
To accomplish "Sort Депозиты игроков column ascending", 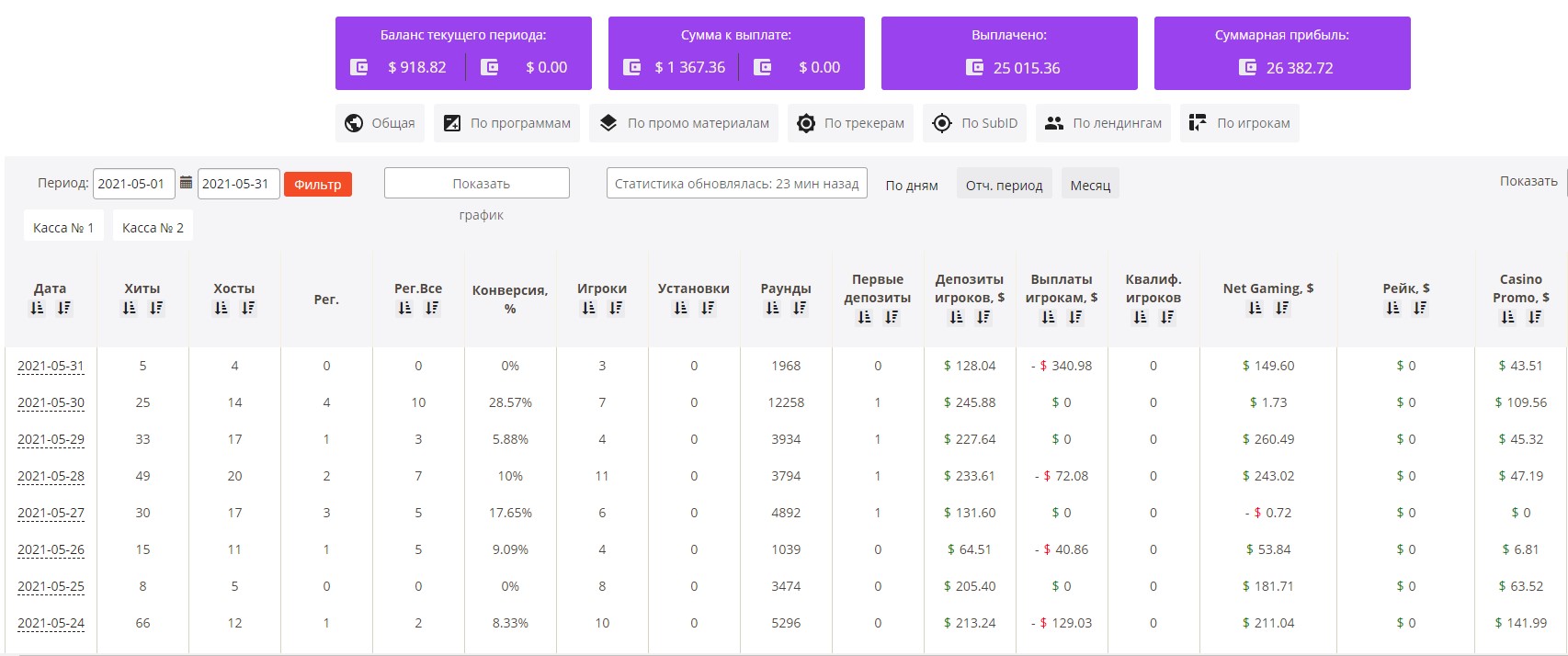I will click(x=956, y=317).
